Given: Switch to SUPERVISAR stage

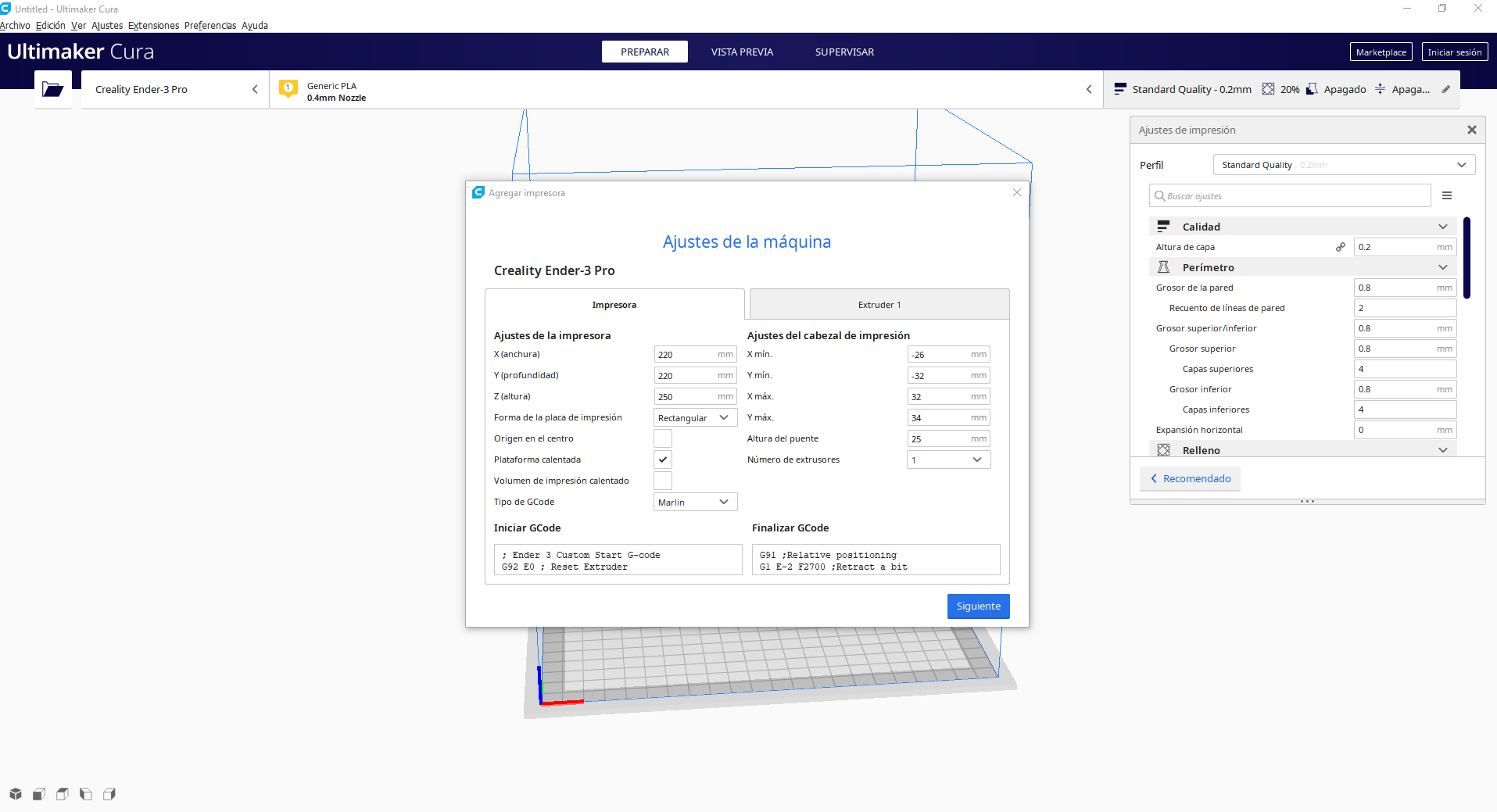Looking at the screenshot, I should point(844,52).
